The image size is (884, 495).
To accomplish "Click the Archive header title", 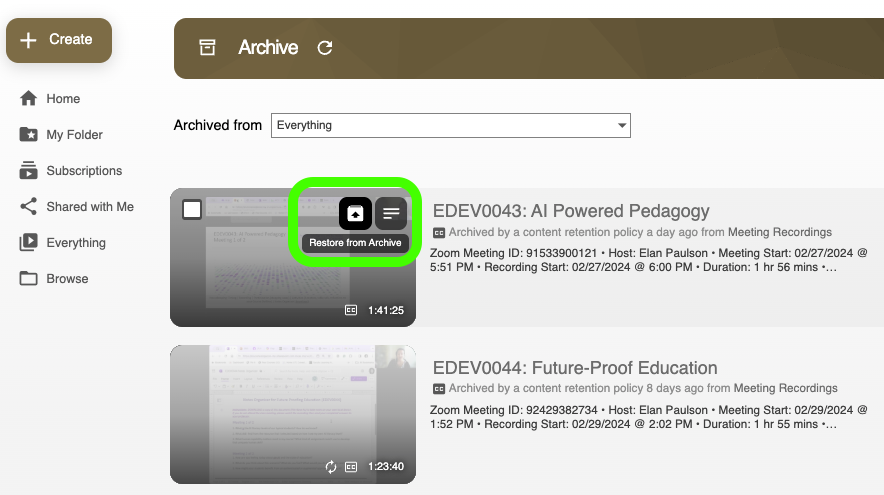I will point(268,47).
